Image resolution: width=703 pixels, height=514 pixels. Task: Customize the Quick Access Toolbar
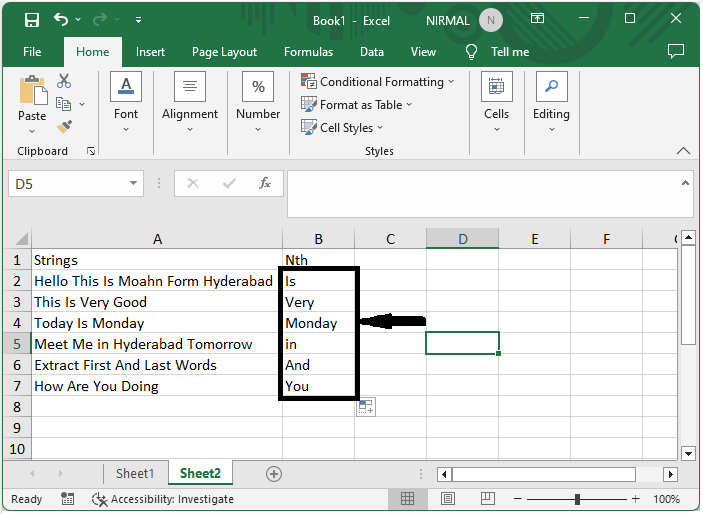pos(139,20)
